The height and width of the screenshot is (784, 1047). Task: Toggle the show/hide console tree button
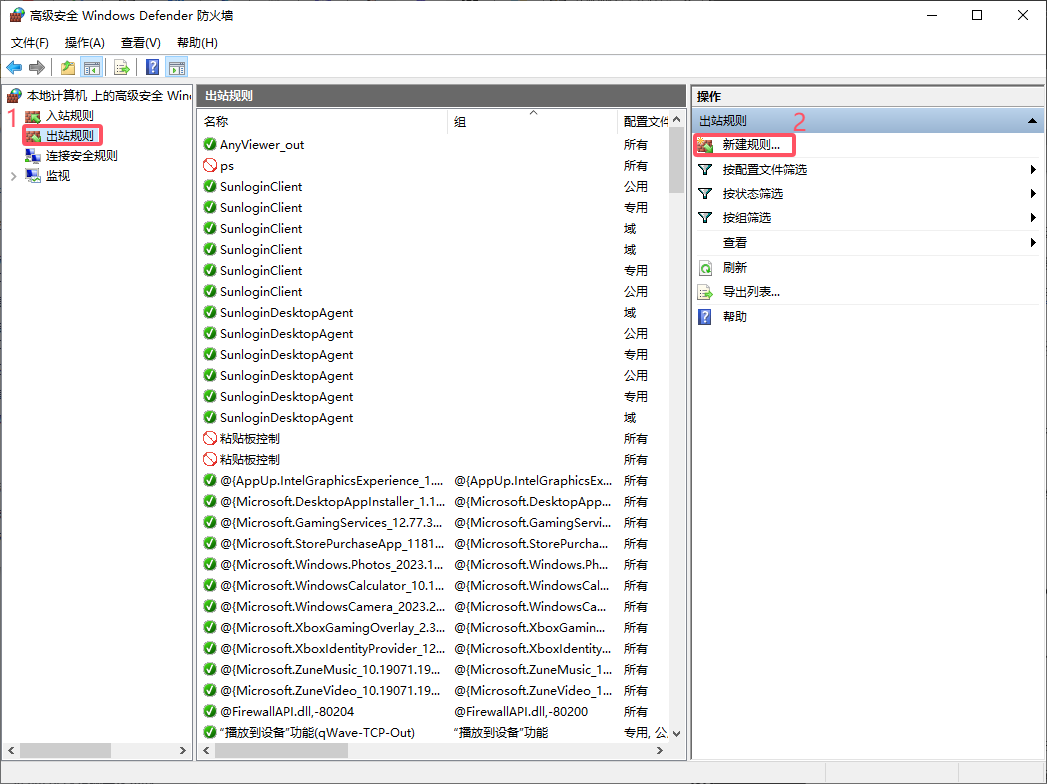click(x=91, y=67)
